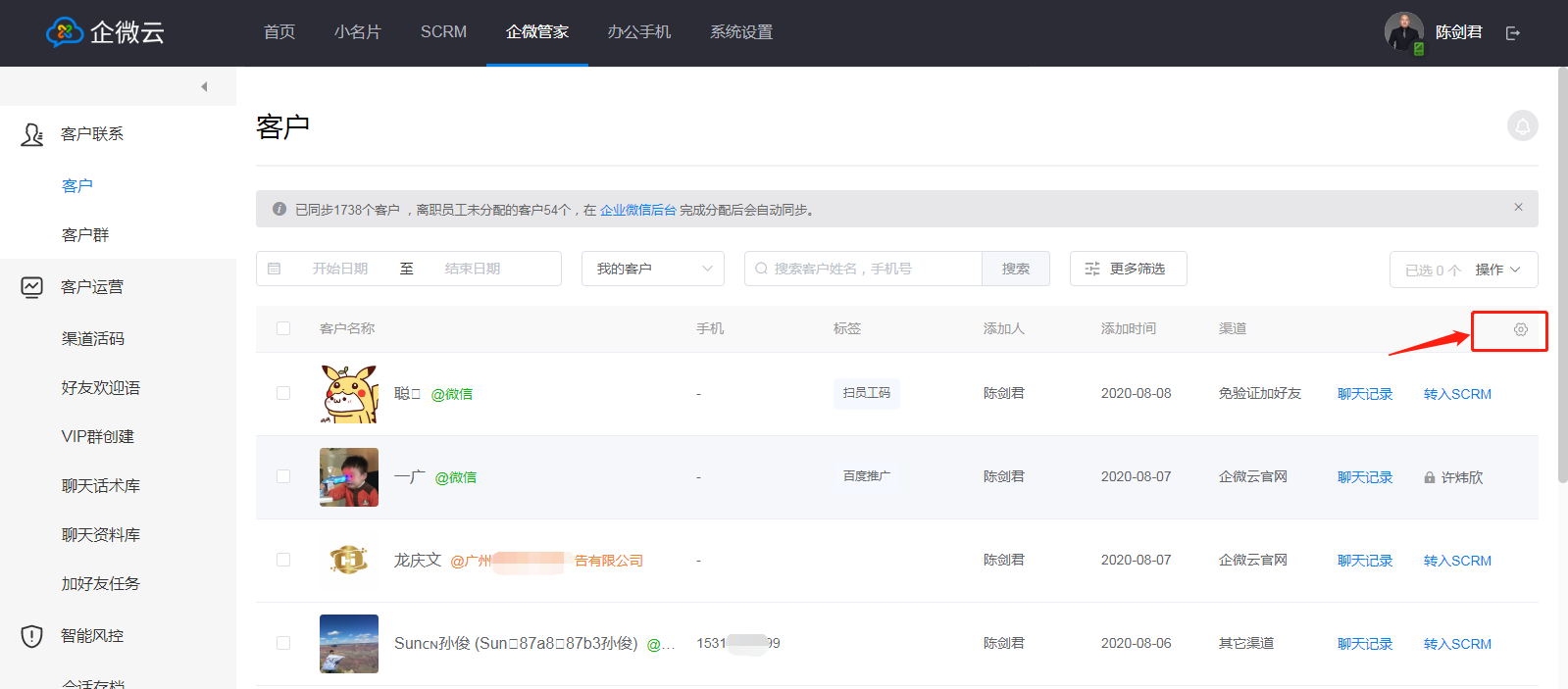Click the 企微云 logo icon

[65, 32]
